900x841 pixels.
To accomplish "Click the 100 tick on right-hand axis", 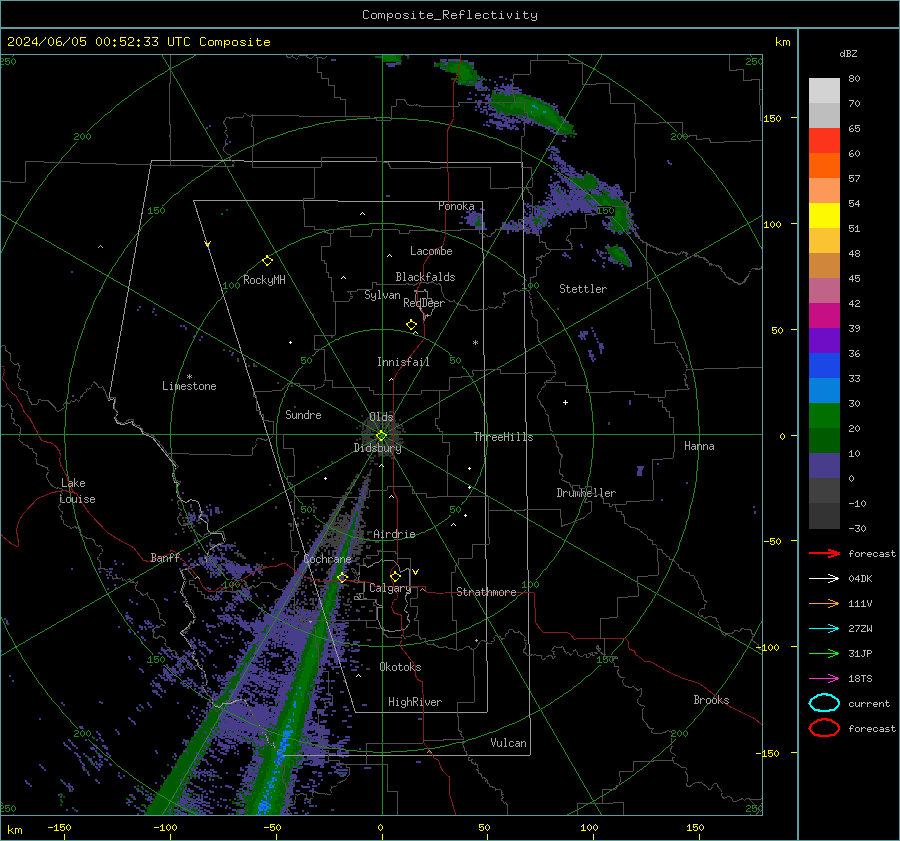I will coord(772,224).
